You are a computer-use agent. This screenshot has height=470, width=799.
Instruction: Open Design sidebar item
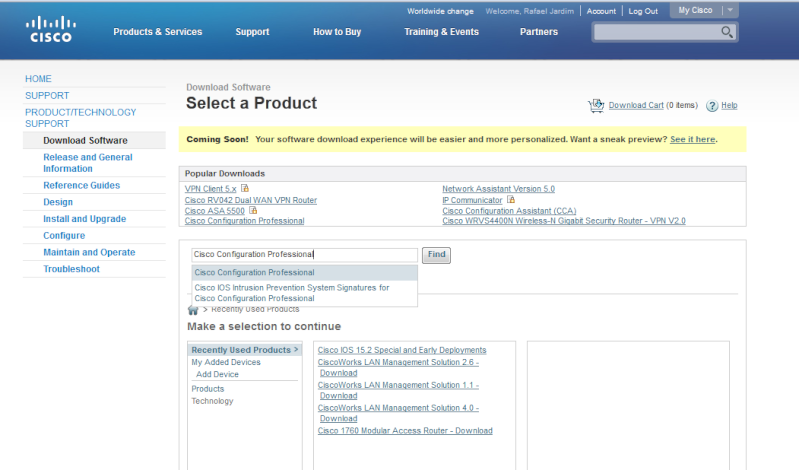(x=58, y=202)
